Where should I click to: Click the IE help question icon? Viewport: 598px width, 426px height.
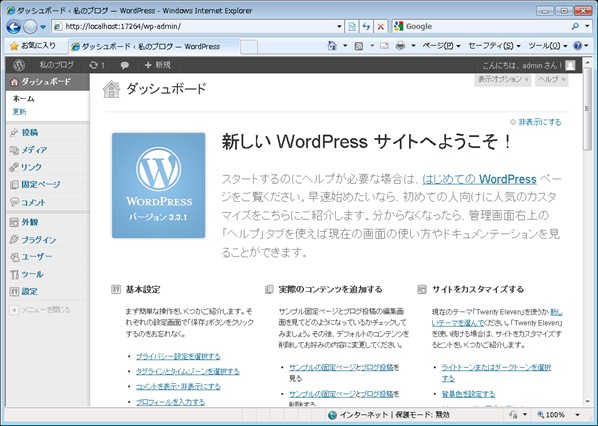coord(577,46)
